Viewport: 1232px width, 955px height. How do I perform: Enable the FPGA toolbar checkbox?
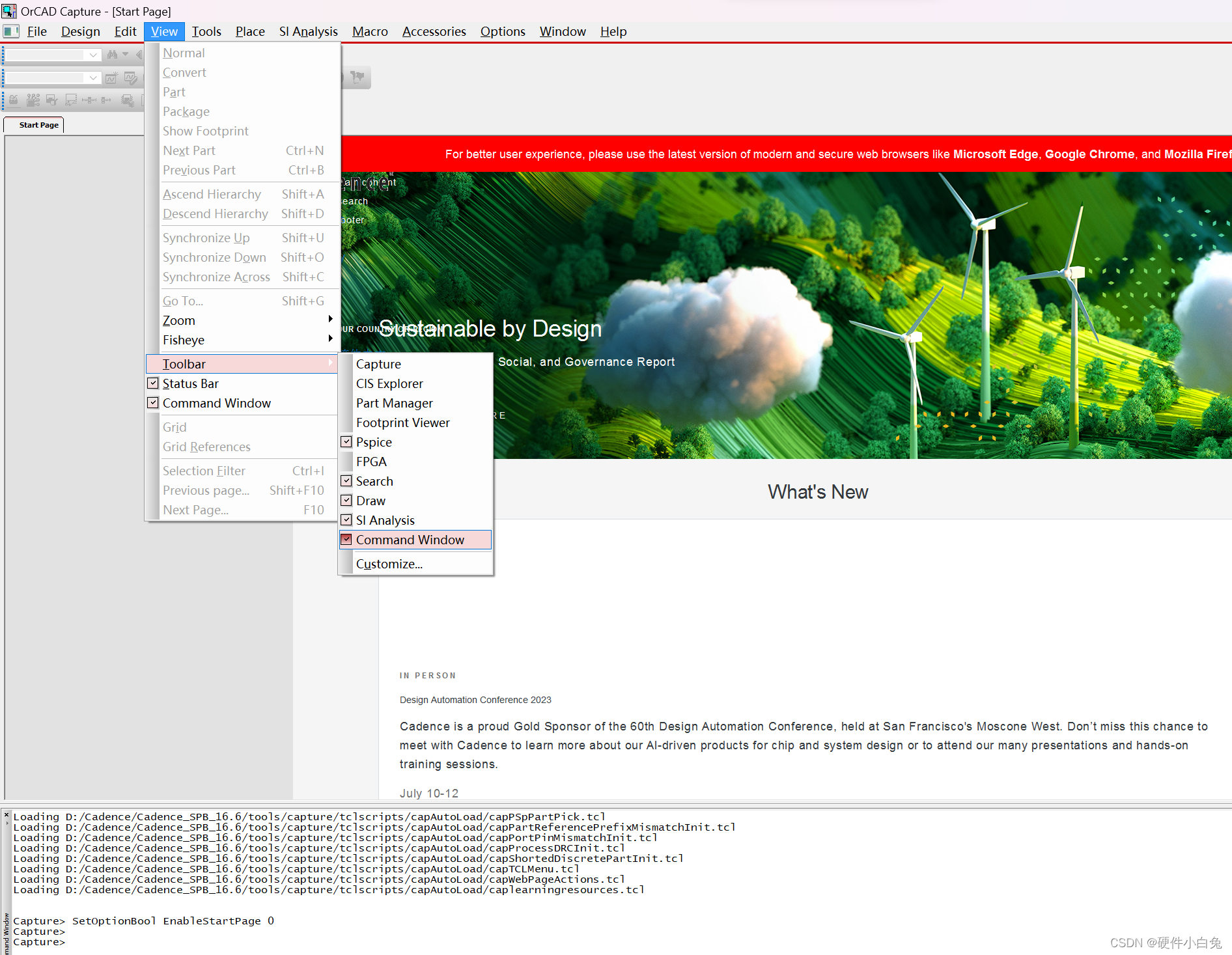pyautogui.click(x=346, y=461)
